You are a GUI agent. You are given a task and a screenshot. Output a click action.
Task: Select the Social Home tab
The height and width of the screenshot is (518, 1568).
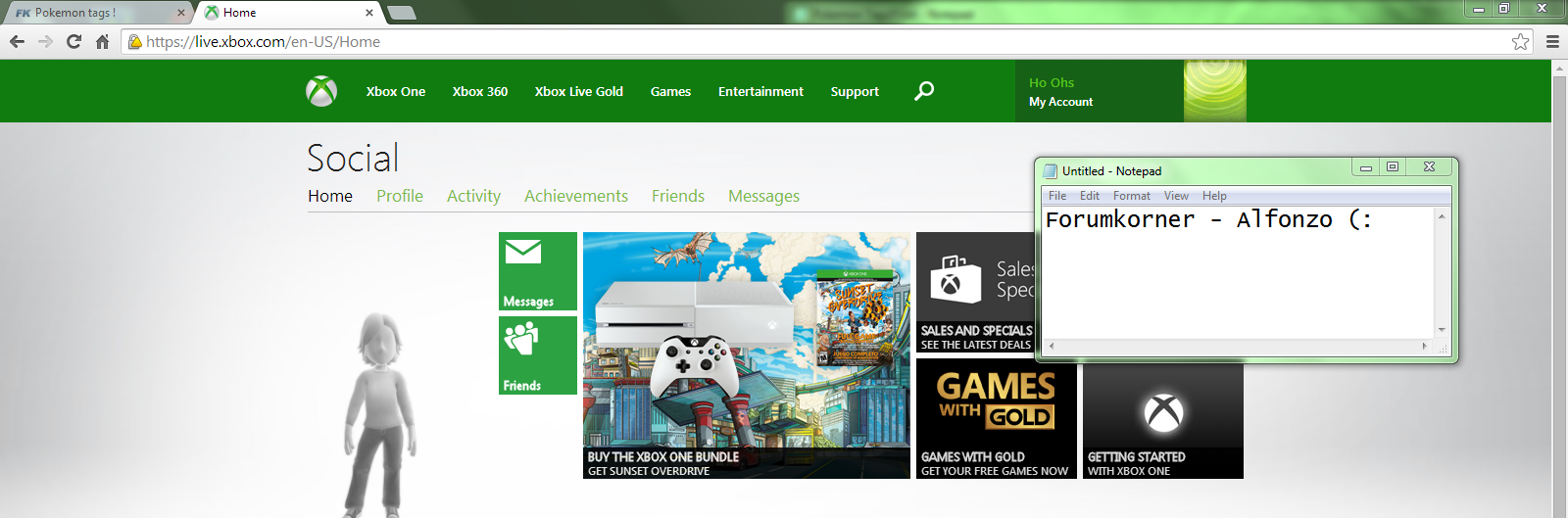pos(330,196)
